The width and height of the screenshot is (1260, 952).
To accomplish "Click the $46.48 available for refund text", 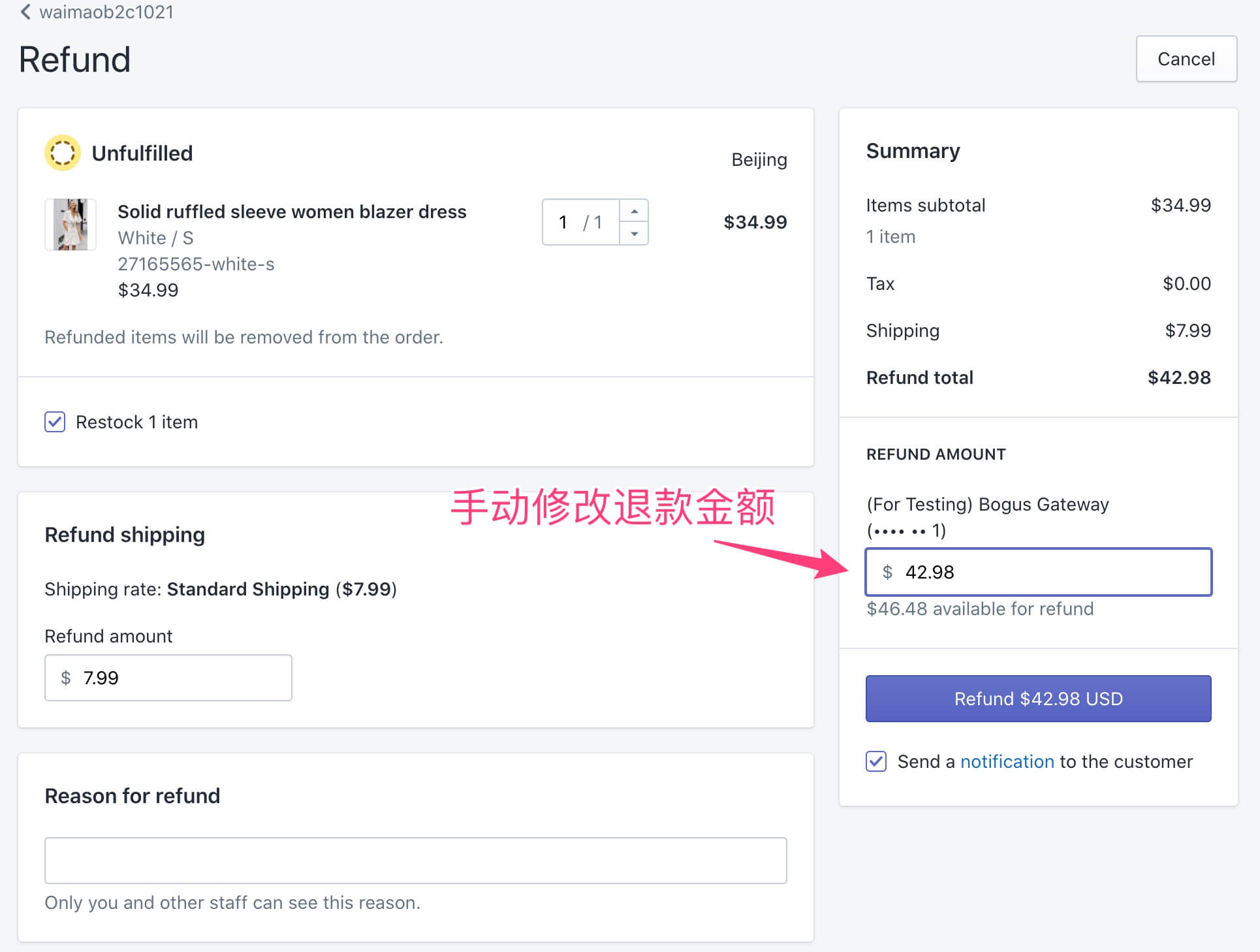I will (x=979, y=609).
